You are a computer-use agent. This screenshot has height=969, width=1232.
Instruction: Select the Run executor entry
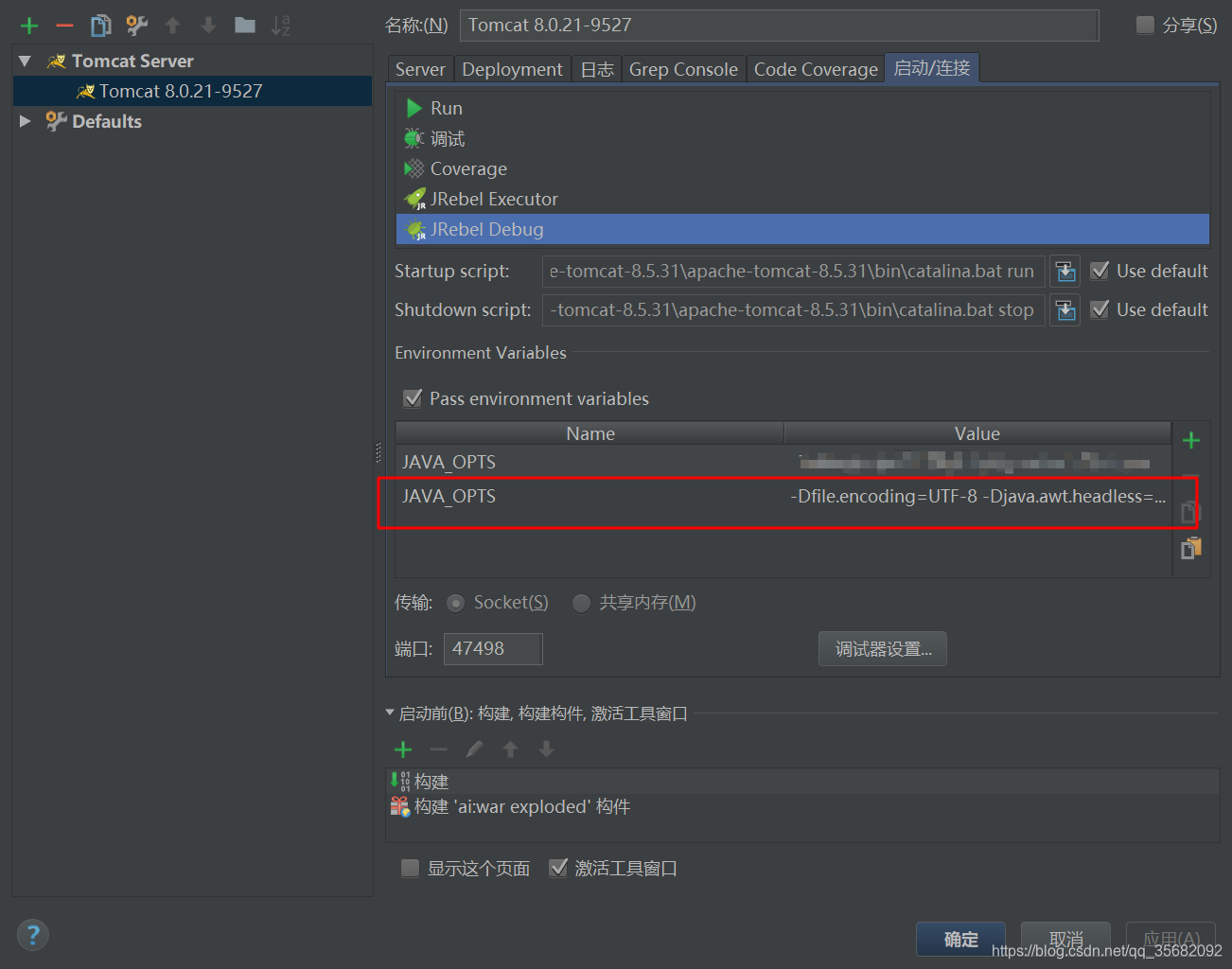802,108
